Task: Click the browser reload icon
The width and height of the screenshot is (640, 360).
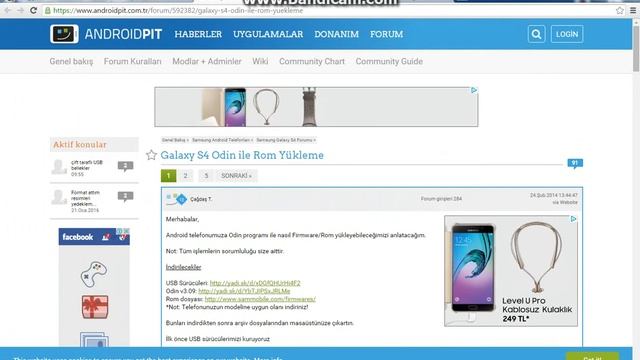Action: pyautogui.click(x=33, y=11)
